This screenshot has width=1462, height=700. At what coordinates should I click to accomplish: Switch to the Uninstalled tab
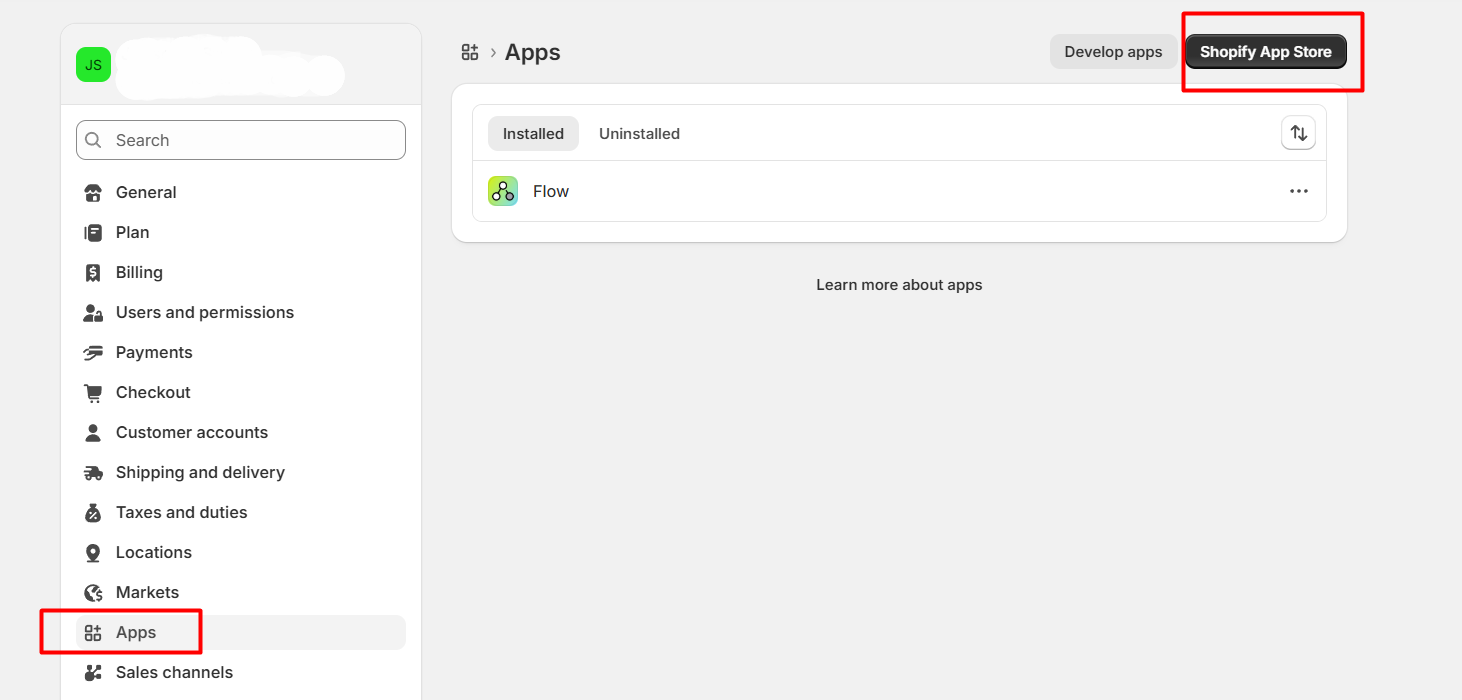click(x=639, y=134)
